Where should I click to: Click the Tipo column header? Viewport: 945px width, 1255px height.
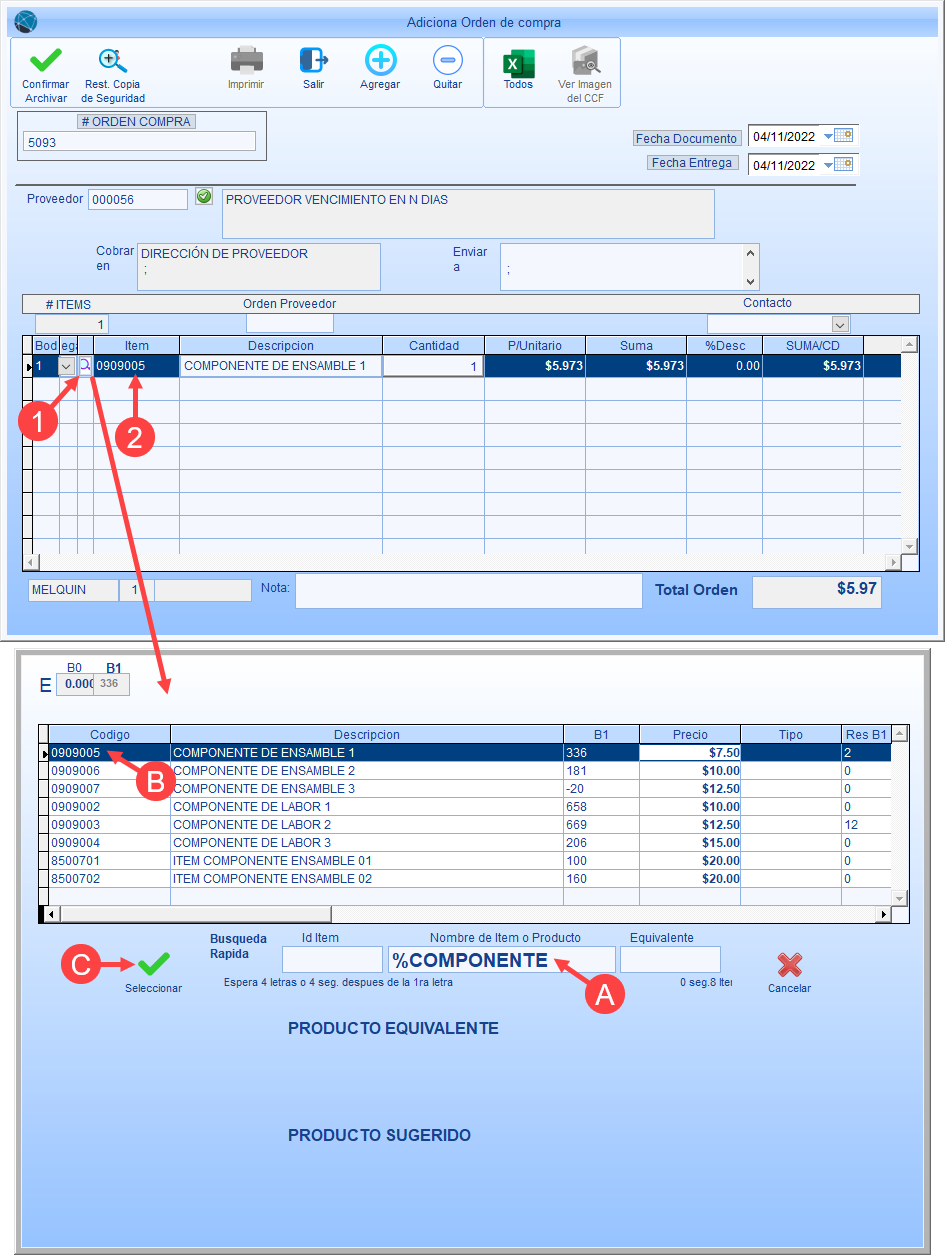click(791, 734)
